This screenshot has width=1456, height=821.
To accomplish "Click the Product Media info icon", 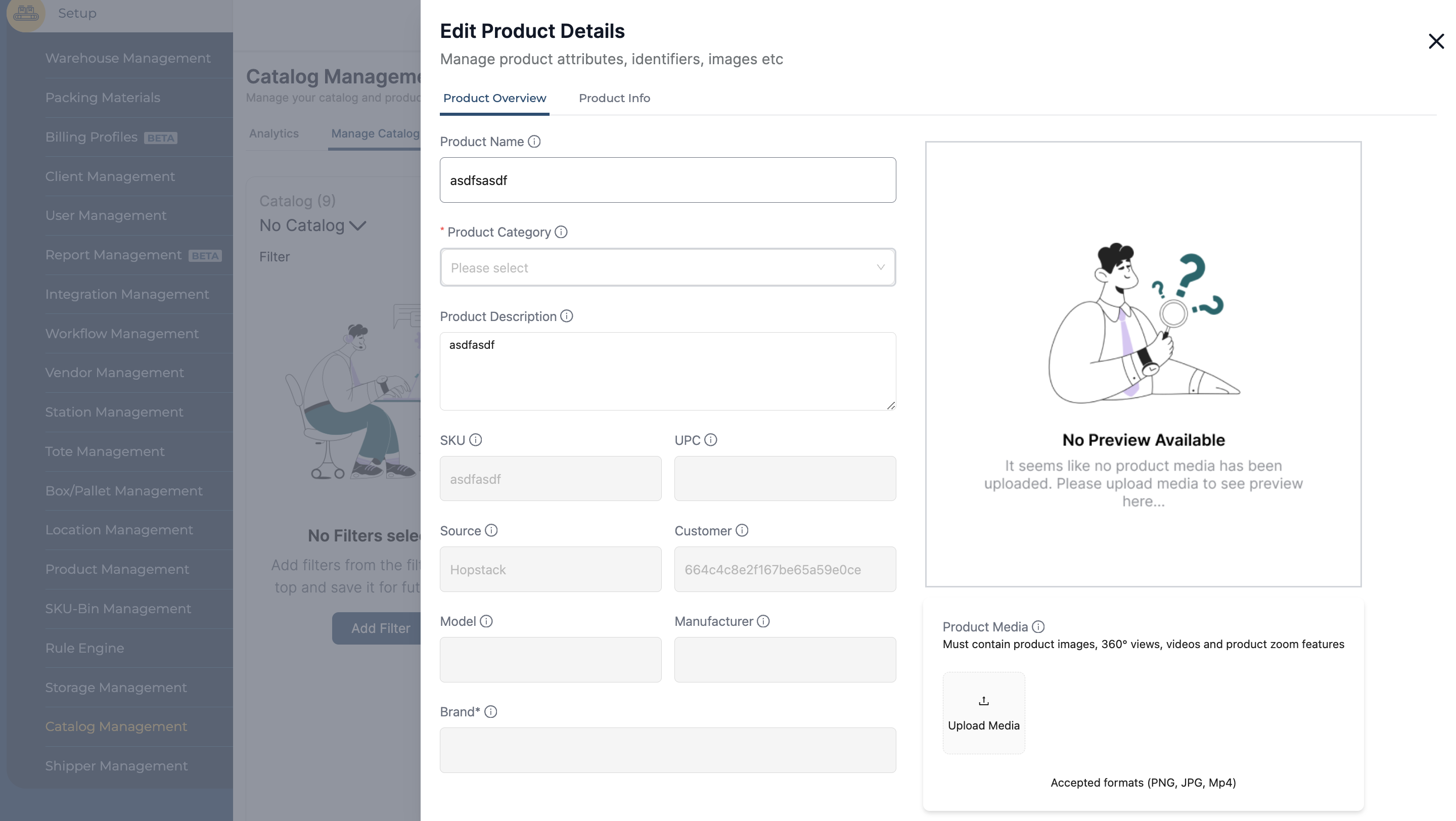I will [1038, 627].
